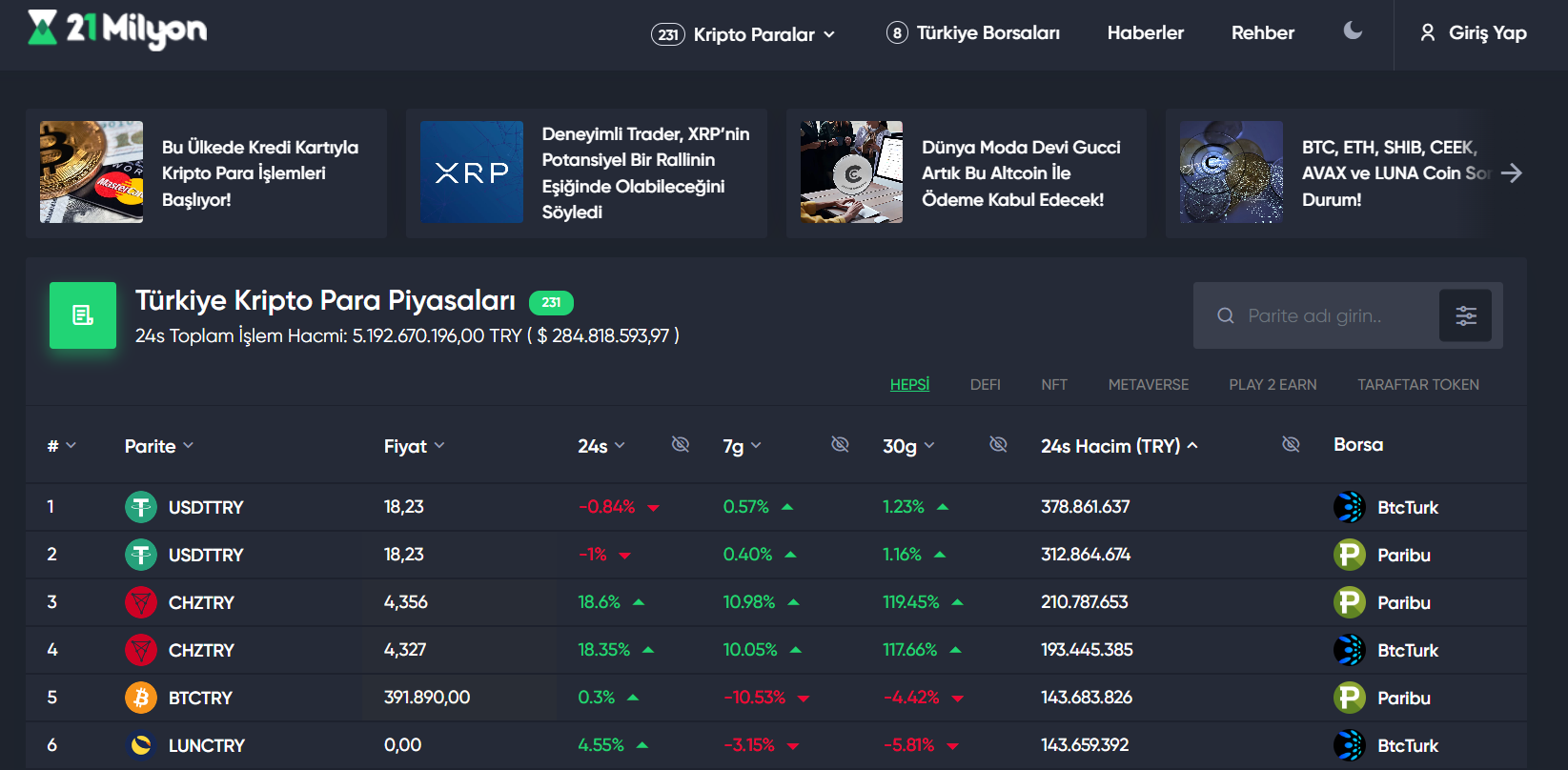Sort by Fiyat column

coord(414,446)
